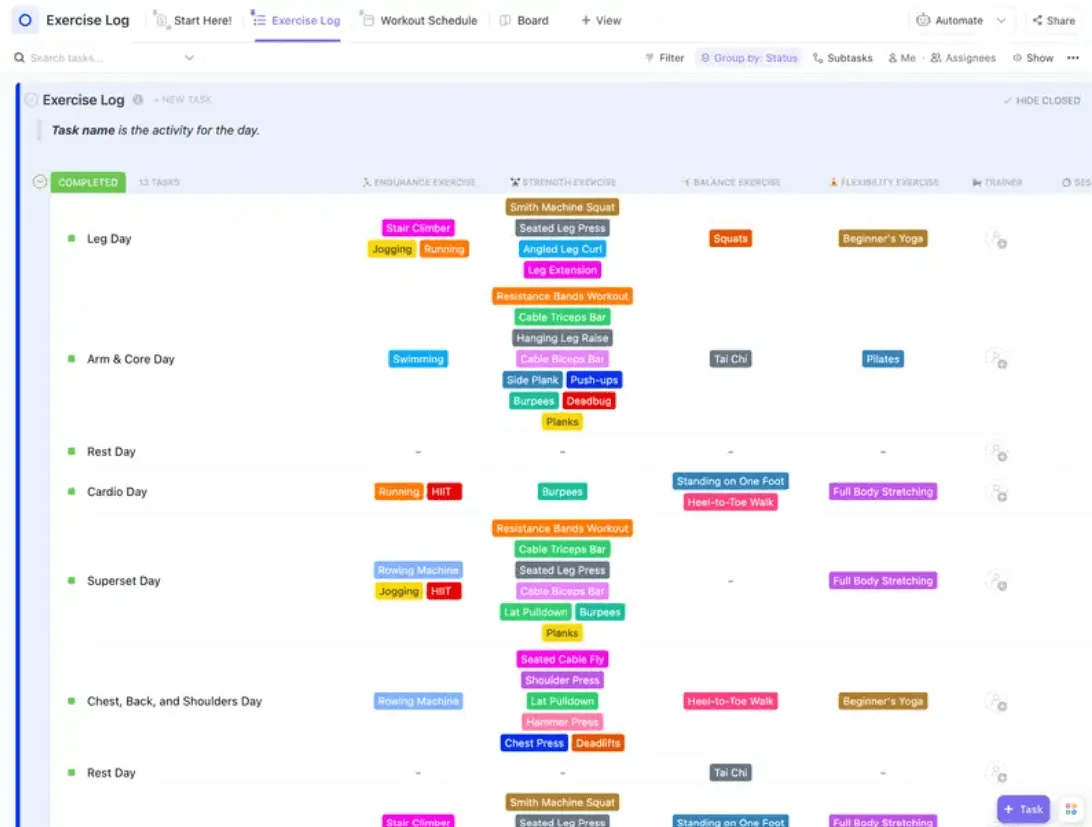Click the Exercise Log circle logo icon

coord(25,20)
